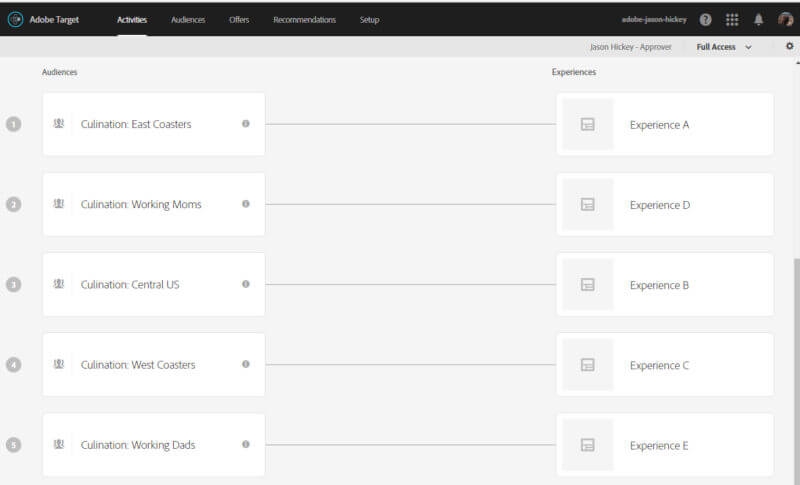Click the Experience A label
800x485 pixels.
pyautogui.click(x=659, y=124)
